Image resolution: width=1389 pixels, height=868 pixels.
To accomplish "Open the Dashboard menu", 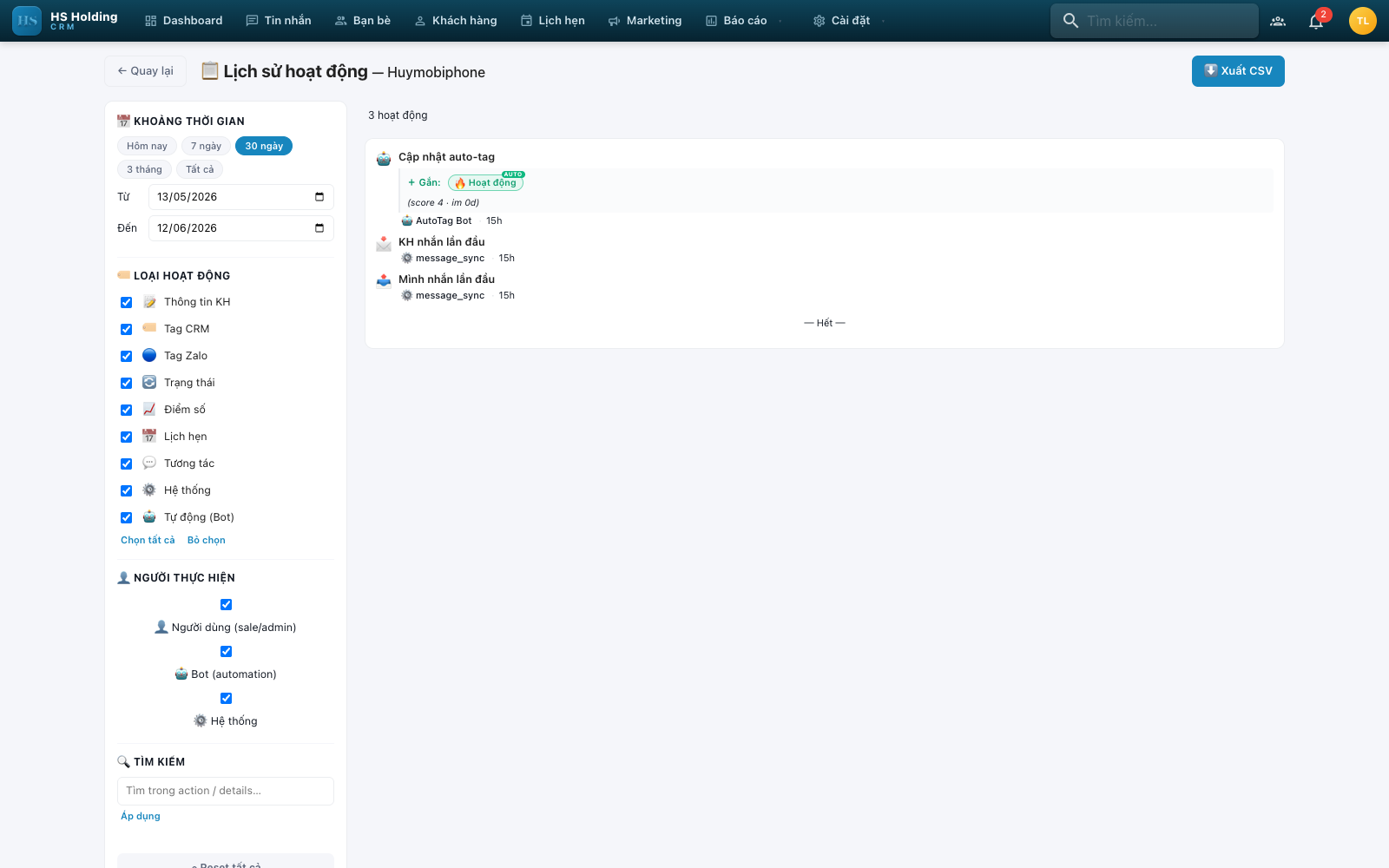I will pos(183,21).
